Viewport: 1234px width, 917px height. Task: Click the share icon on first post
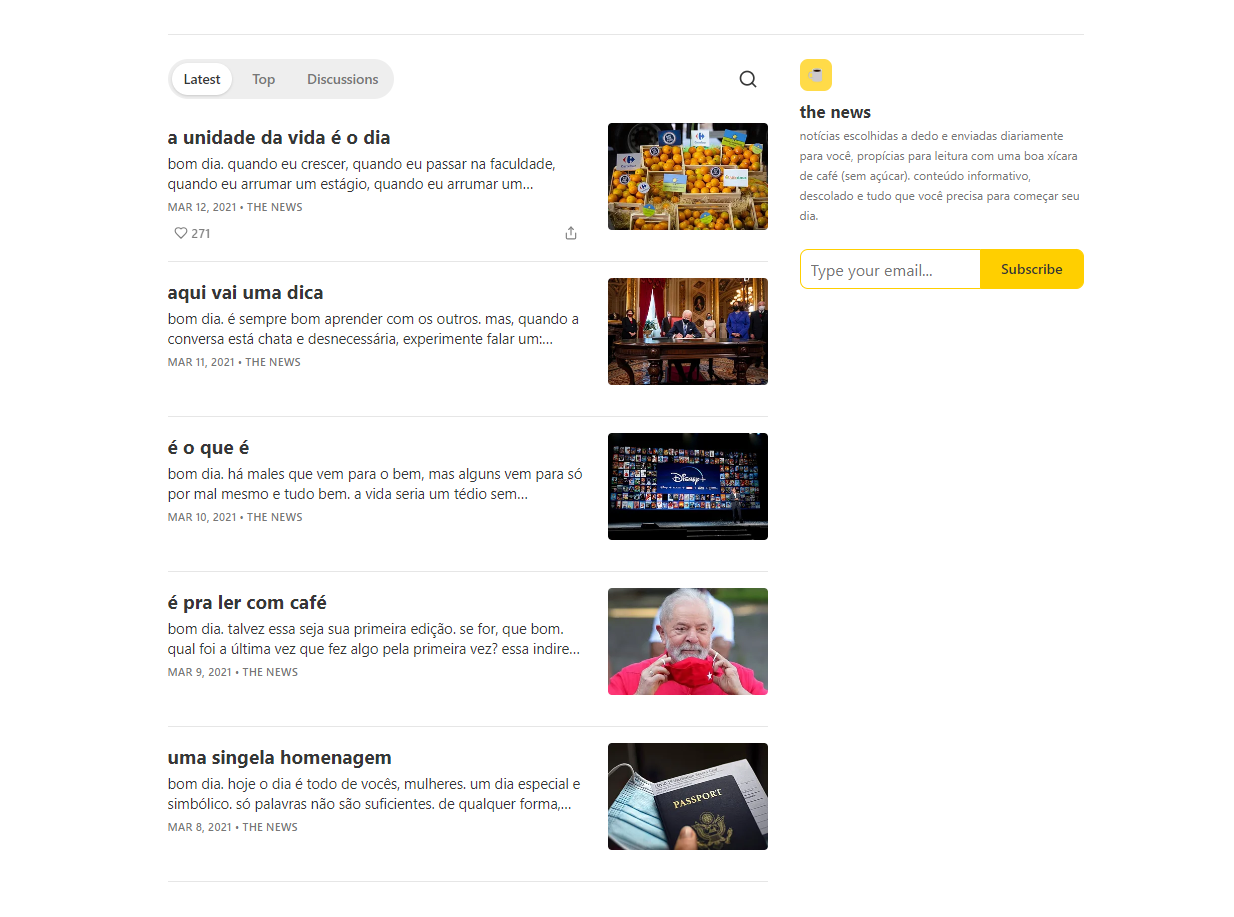(571, 233)
